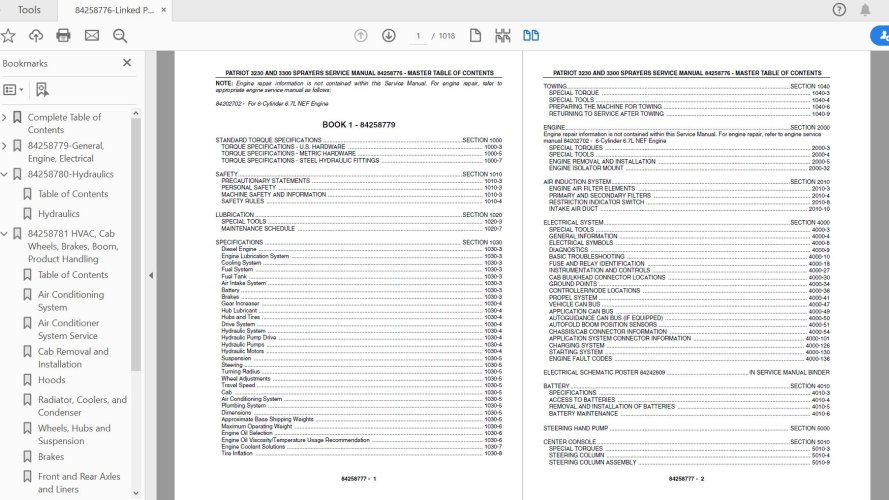Go to next page with the down arrow
The height and width of the screenshot is (500, 889).
click(388, 36)
